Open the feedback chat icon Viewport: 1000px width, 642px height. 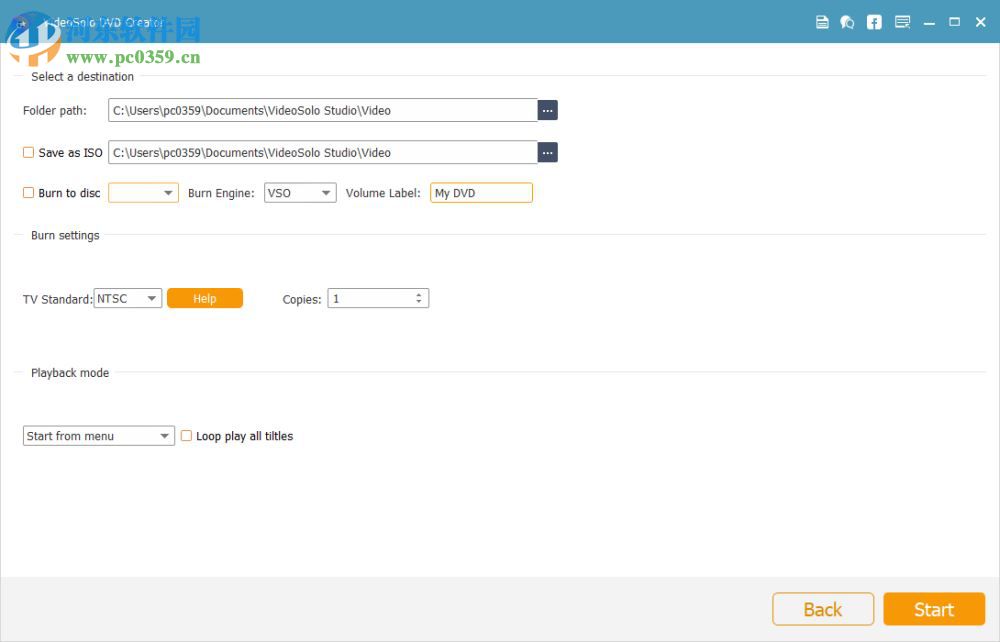[848, 21]
